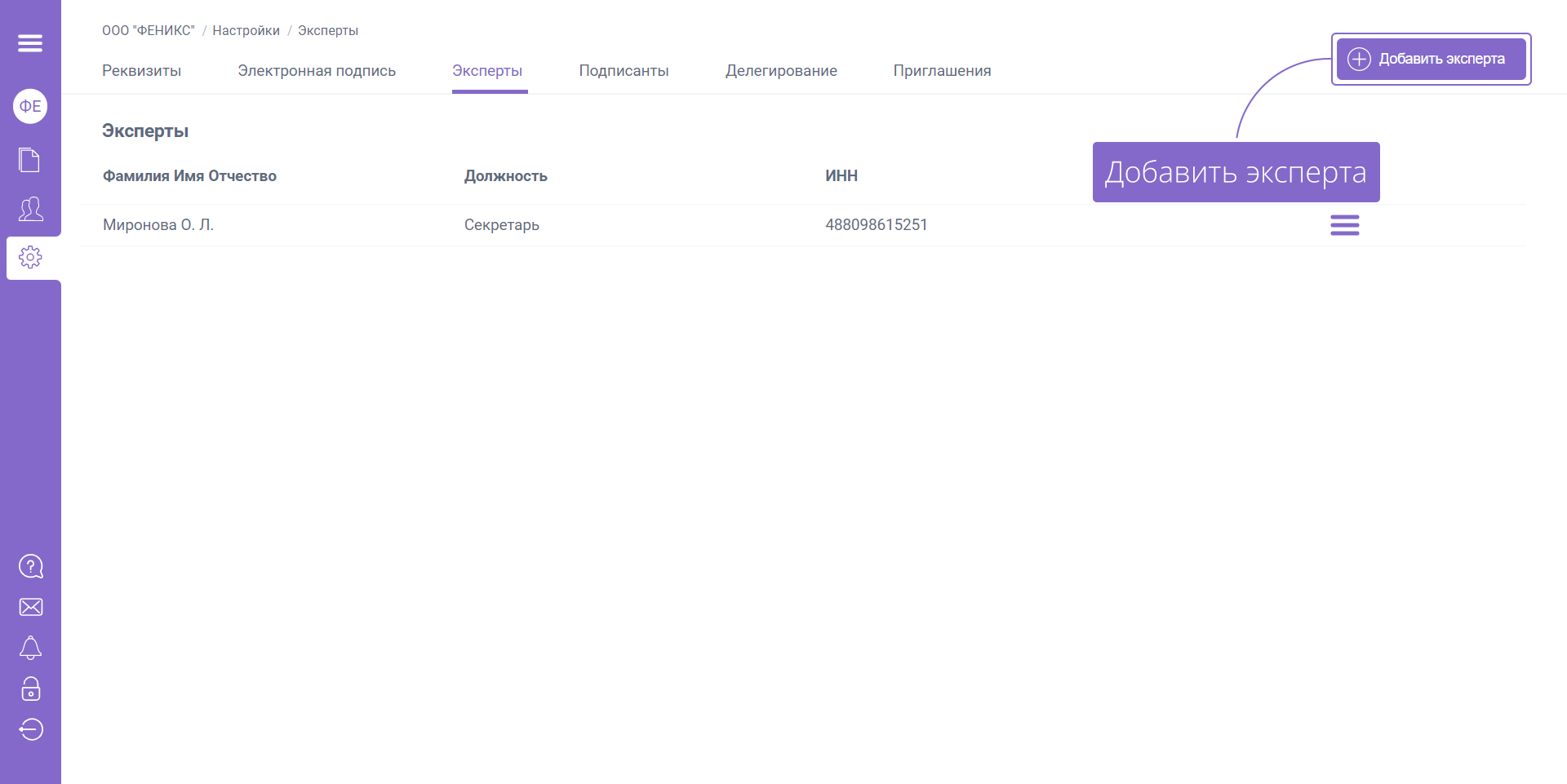This screenshot has height=784, width=1567.
Task: Switch to the Делегирование tab
Action: point(781,71)
